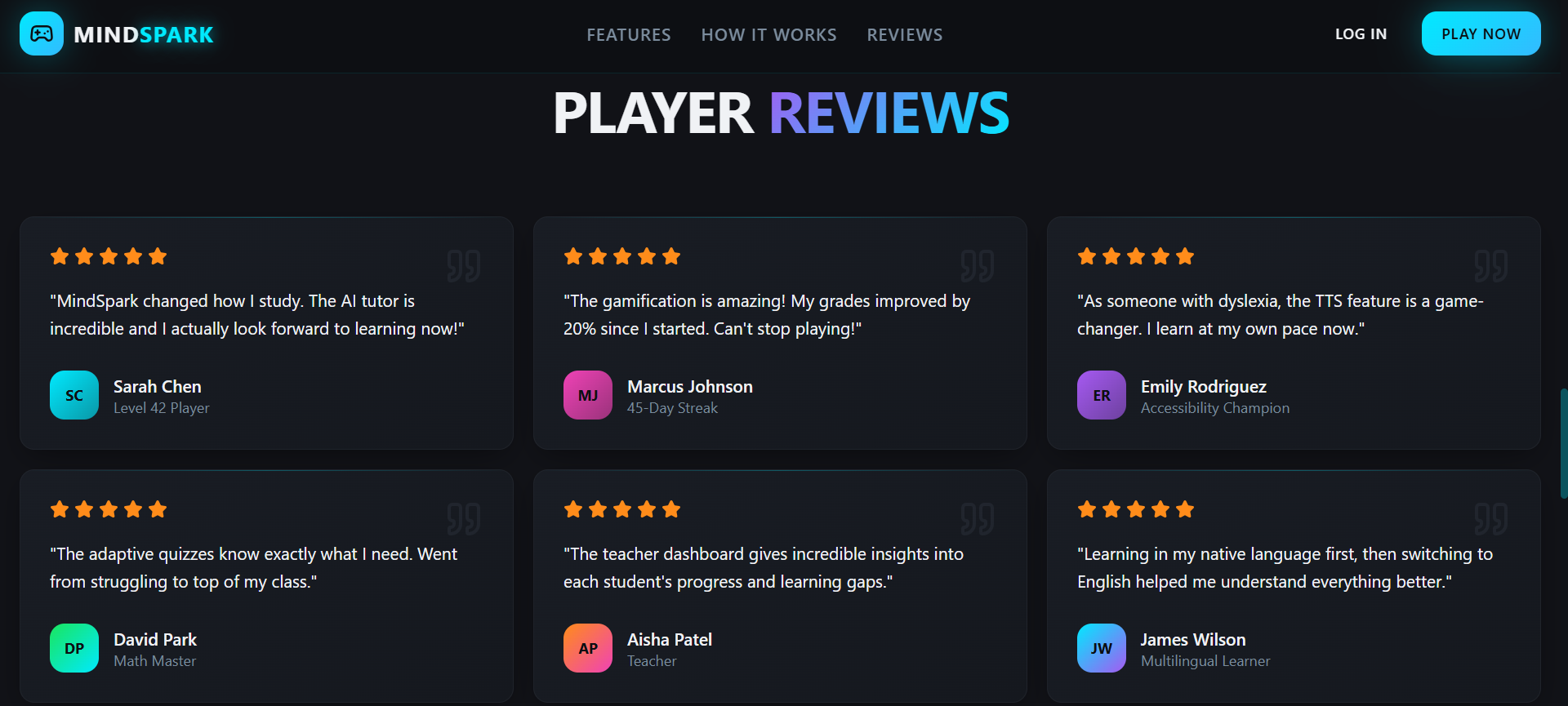Image resolution: width=1568 pixels, height=706 pixels.
Task: Click the Play Now button
Action: (1481, 33)
